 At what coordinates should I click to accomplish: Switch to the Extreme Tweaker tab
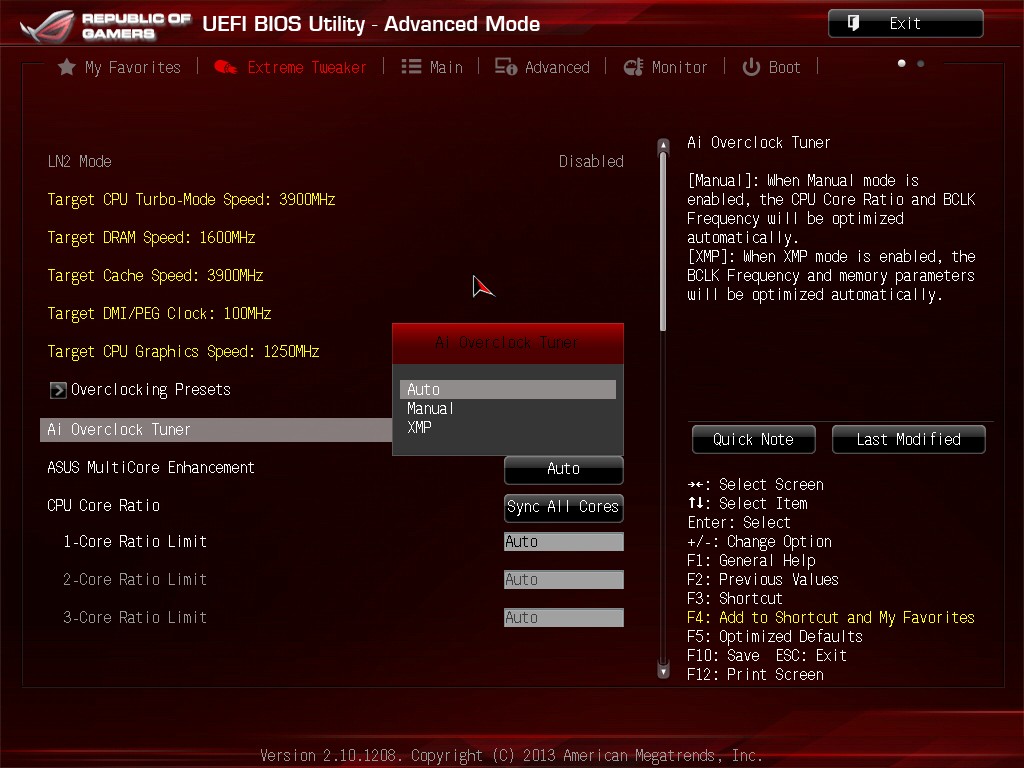[290, 67]
